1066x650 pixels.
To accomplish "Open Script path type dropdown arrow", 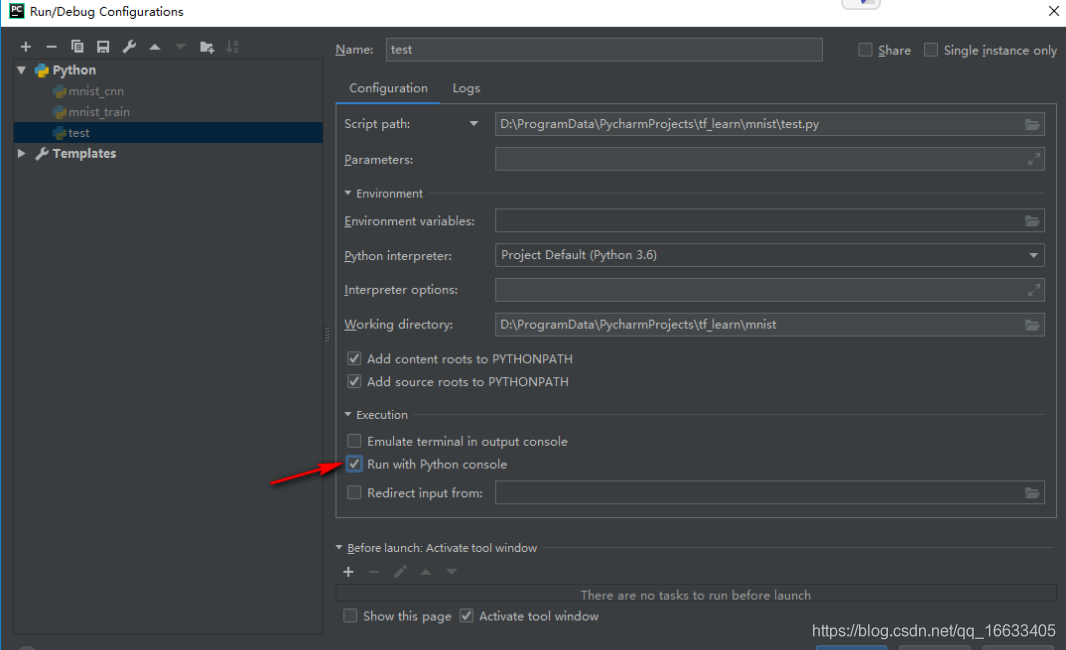I will 474,124.
